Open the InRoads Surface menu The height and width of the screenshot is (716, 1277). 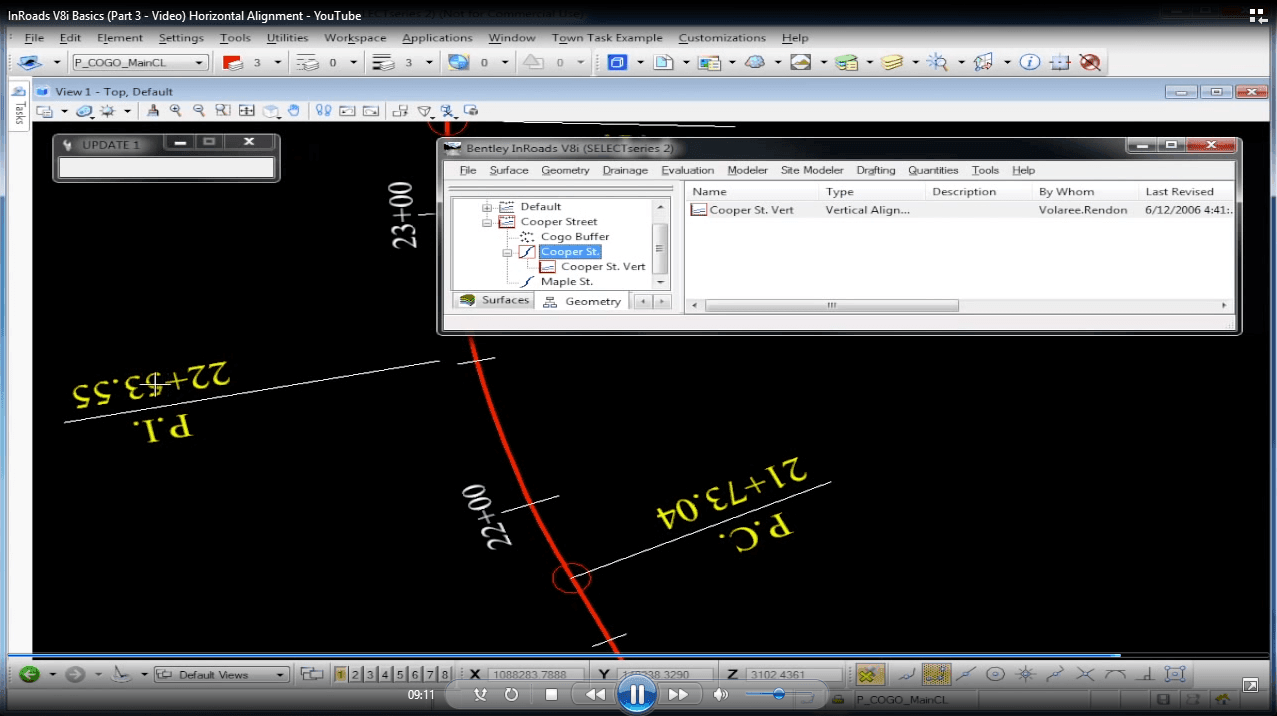pos(509,170)
